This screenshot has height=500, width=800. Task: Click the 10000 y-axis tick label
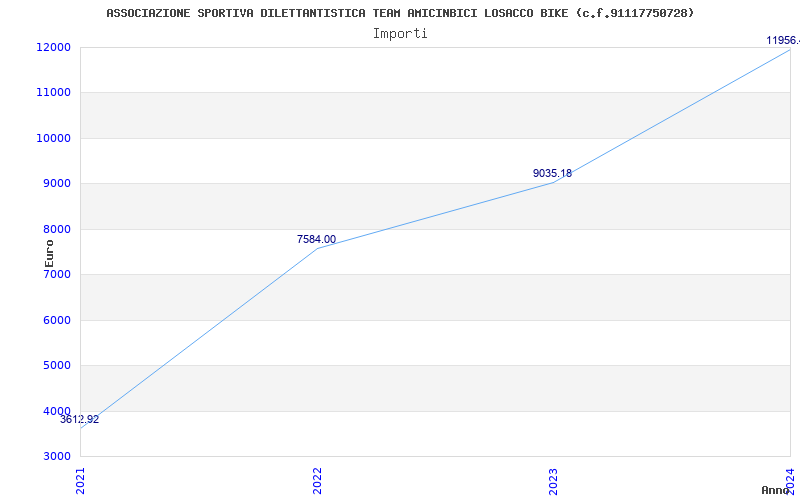click(53, 138)
